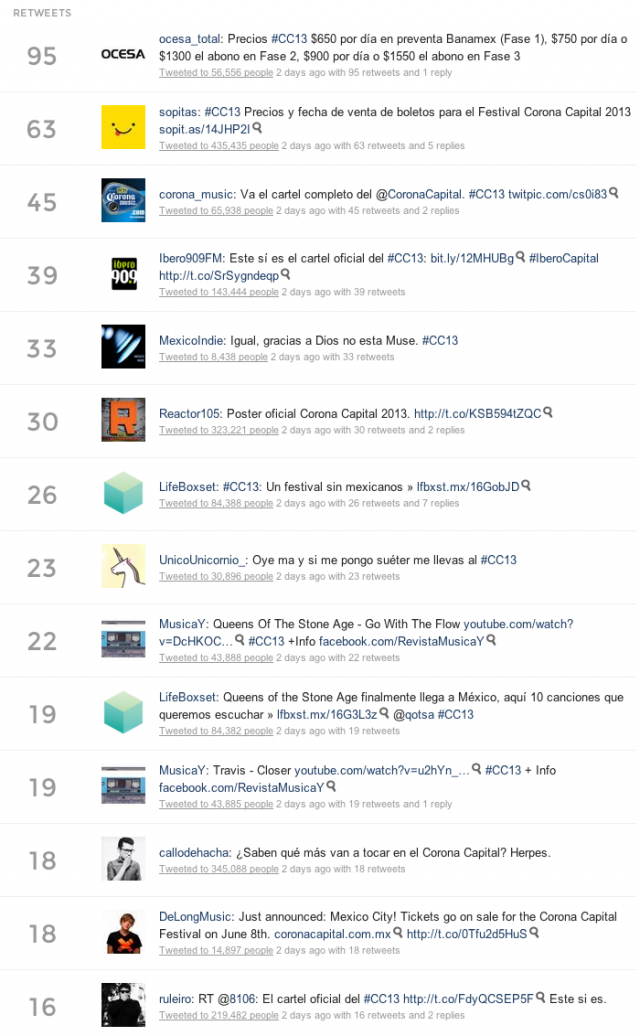Click magnifier icon beside twitpic.com/cs0i83
This screenshot has width=640, height=1036.
point(614,193)
